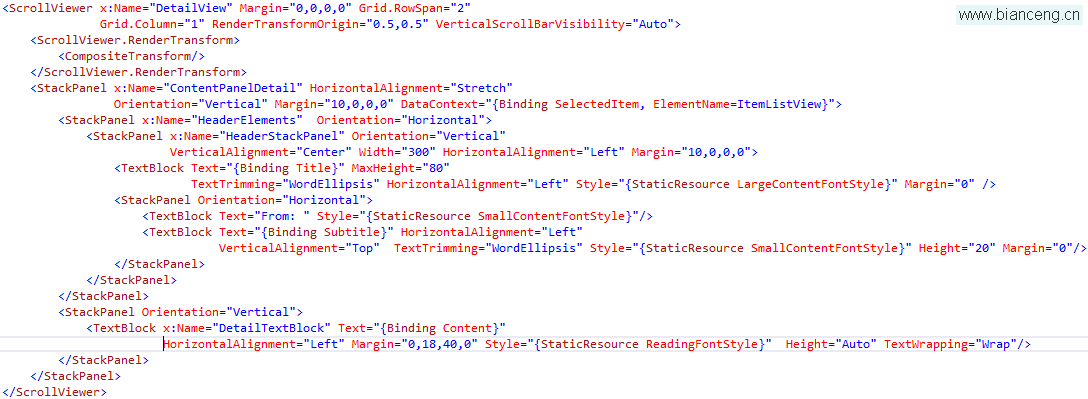Click the closing </ScrollViewer.RenderTransform> tag
This screenshot has height=399, width=1088.
139,71
